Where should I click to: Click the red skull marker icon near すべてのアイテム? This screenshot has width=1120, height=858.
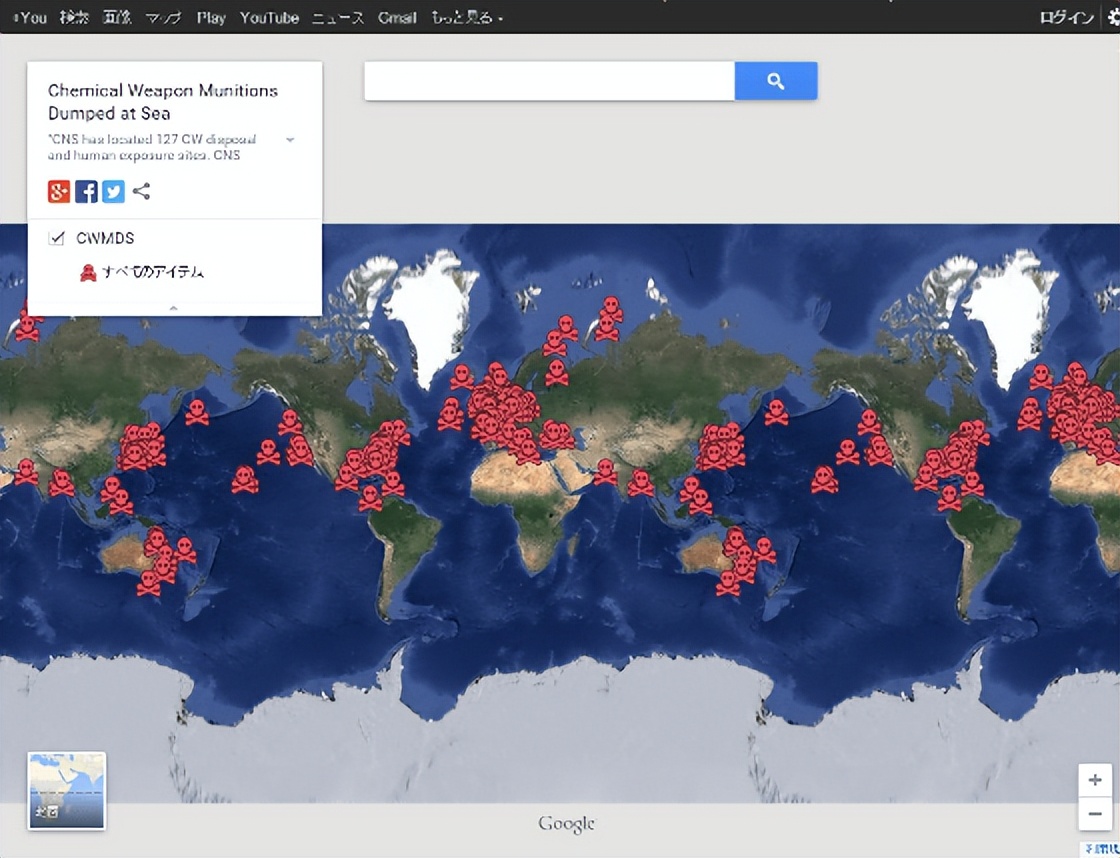pyautogui.click(x=89, y=271)
